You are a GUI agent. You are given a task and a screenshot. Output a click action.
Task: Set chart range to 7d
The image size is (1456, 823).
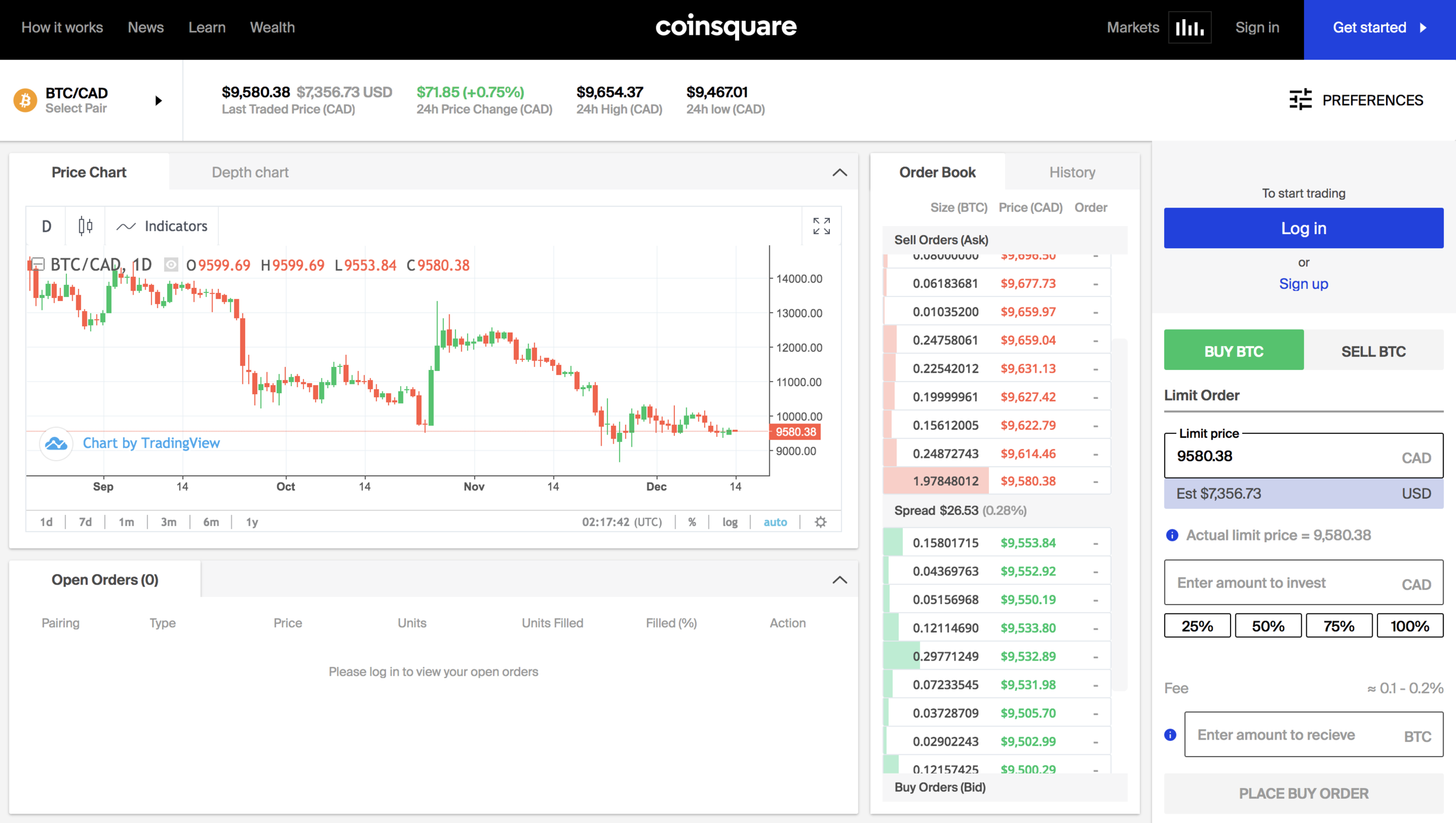click(x=85, y=522)
